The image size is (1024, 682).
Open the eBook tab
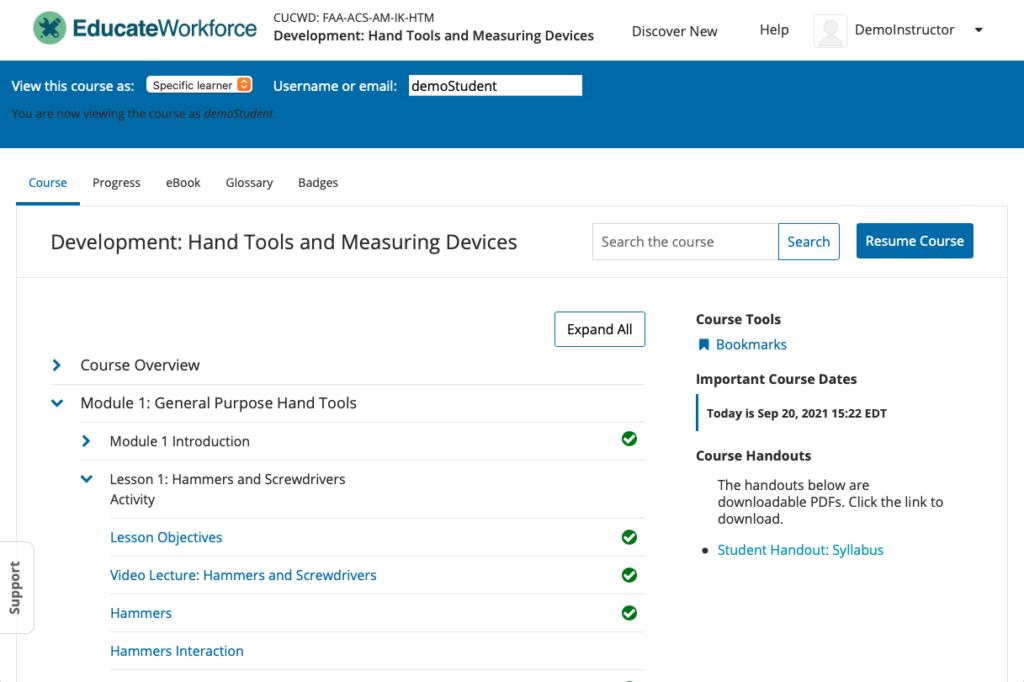tap(183, 183)
